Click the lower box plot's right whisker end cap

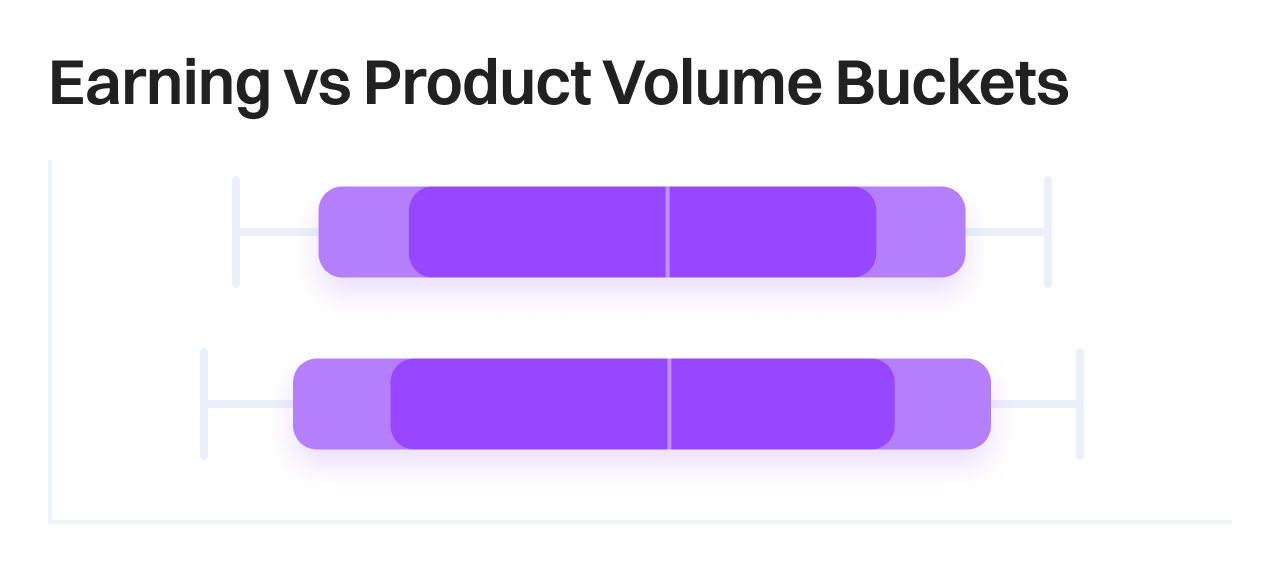point(1080,404)
